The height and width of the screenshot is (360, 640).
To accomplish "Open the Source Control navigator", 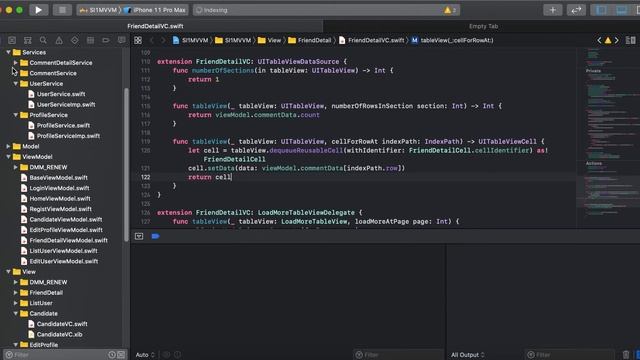I will tap(12, 40).
